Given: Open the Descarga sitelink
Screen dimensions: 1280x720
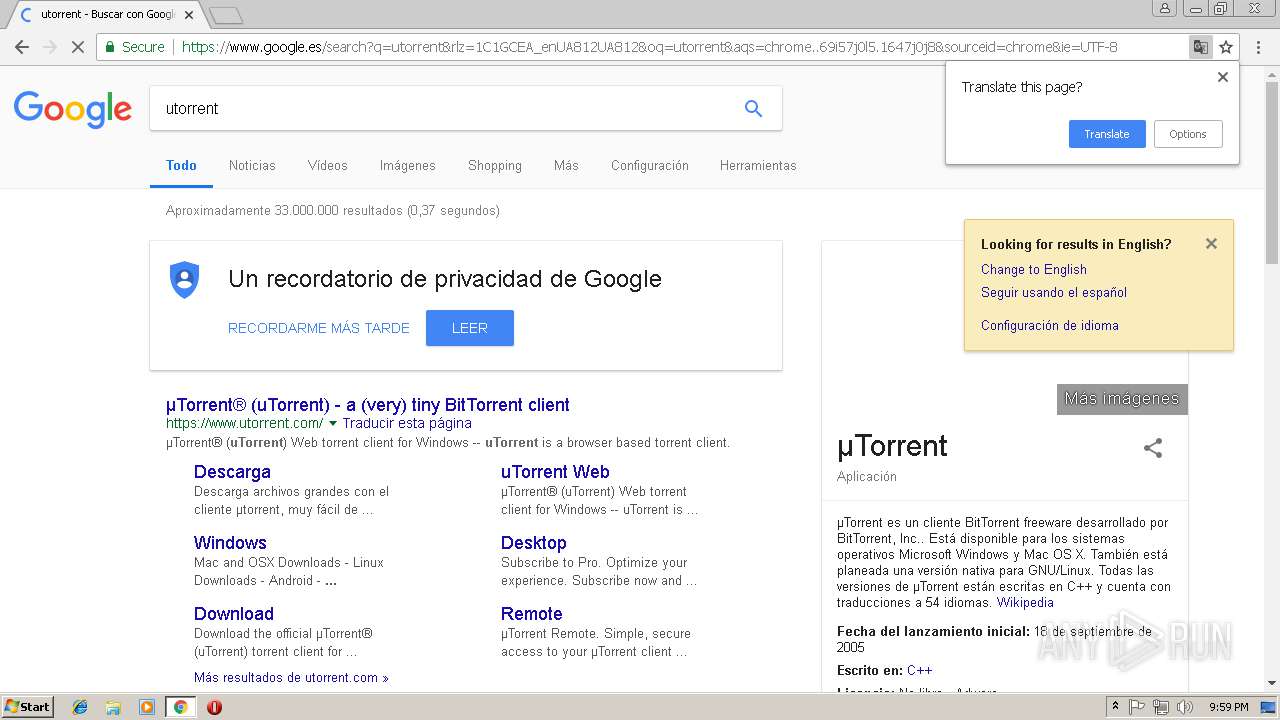Looking at the screenshot, I should 232,472.
